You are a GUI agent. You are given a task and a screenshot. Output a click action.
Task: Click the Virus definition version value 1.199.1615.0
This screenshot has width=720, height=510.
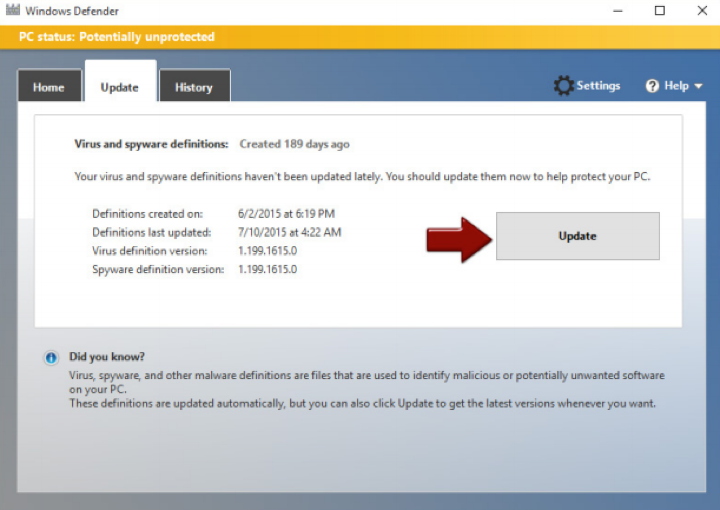267,251
